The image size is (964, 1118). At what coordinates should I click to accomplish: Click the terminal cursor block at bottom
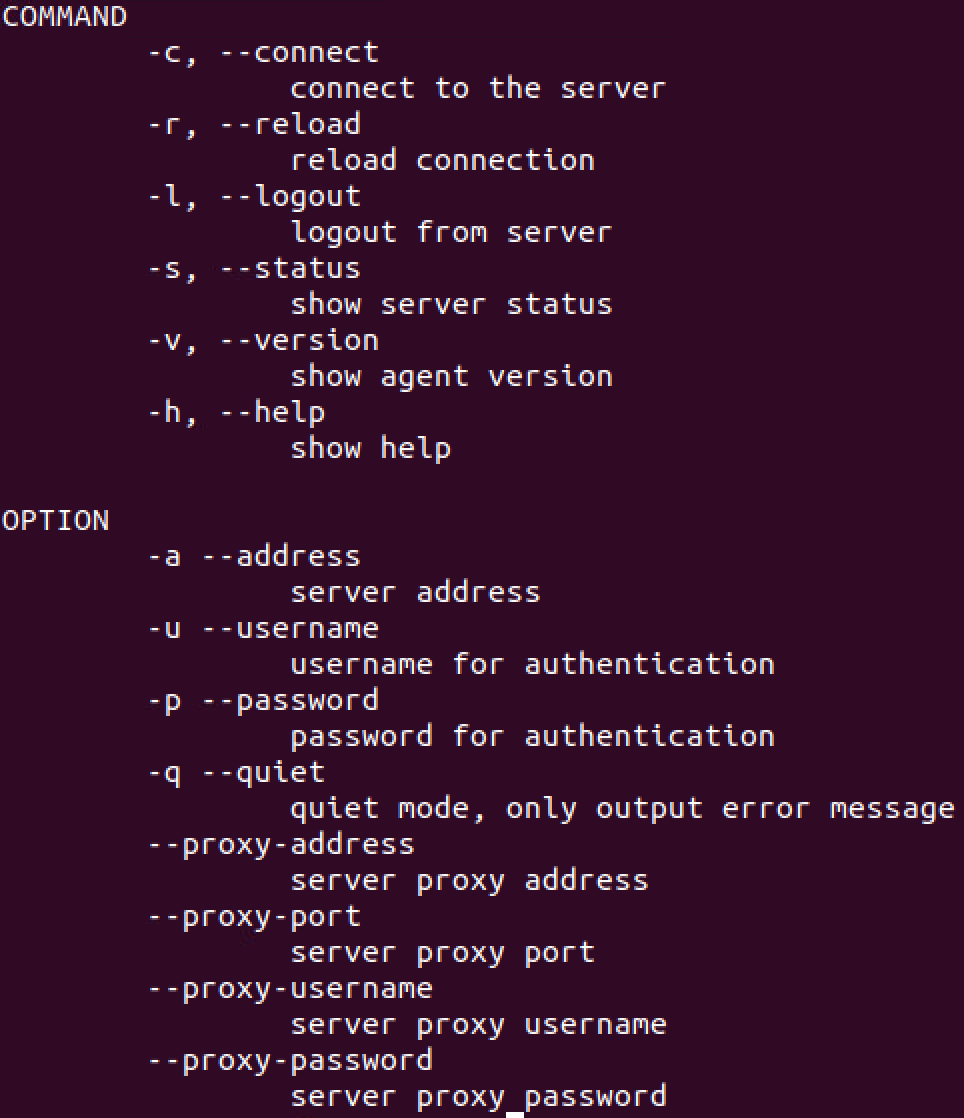tap(515, 1114)
